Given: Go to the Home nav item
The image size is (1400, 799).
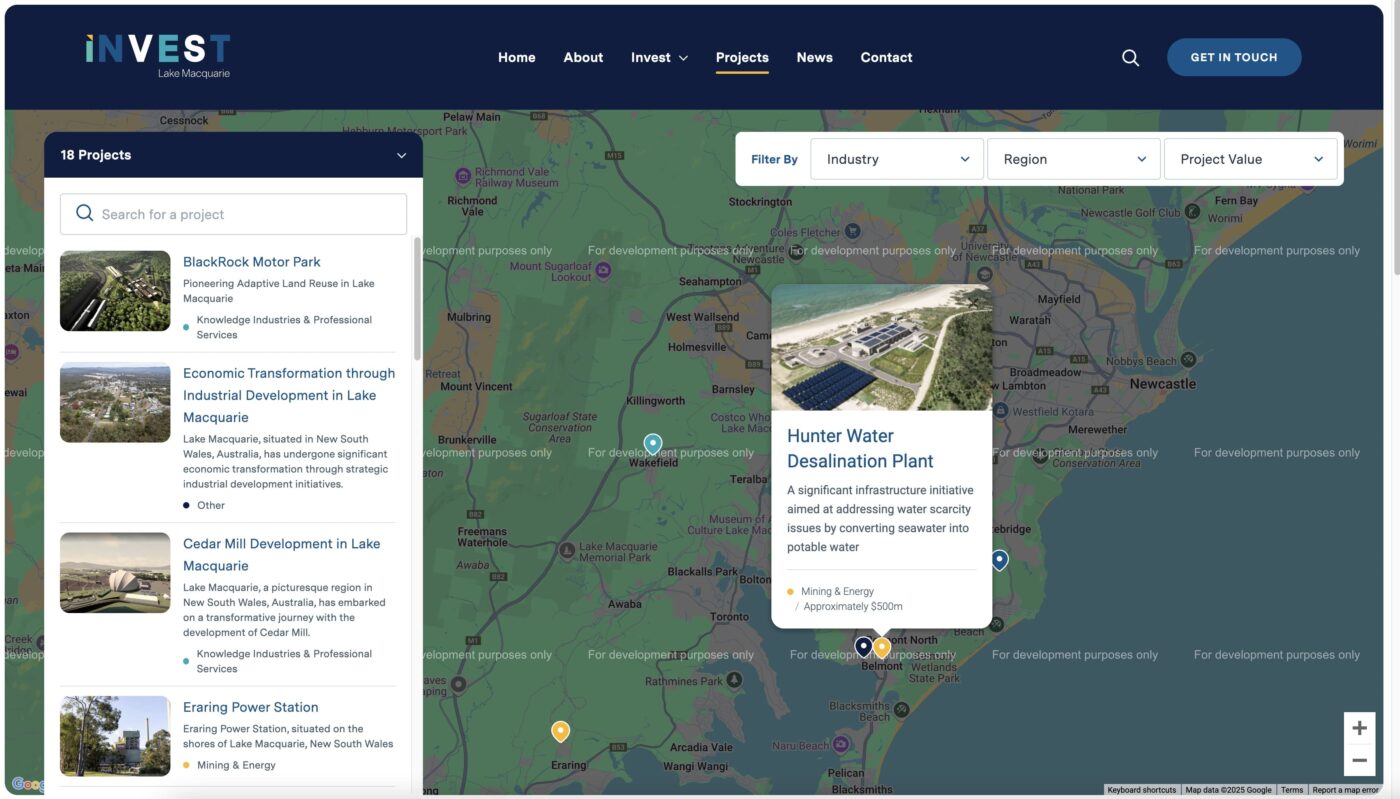Looking at the screenshot, I should [x=517, y=57].
